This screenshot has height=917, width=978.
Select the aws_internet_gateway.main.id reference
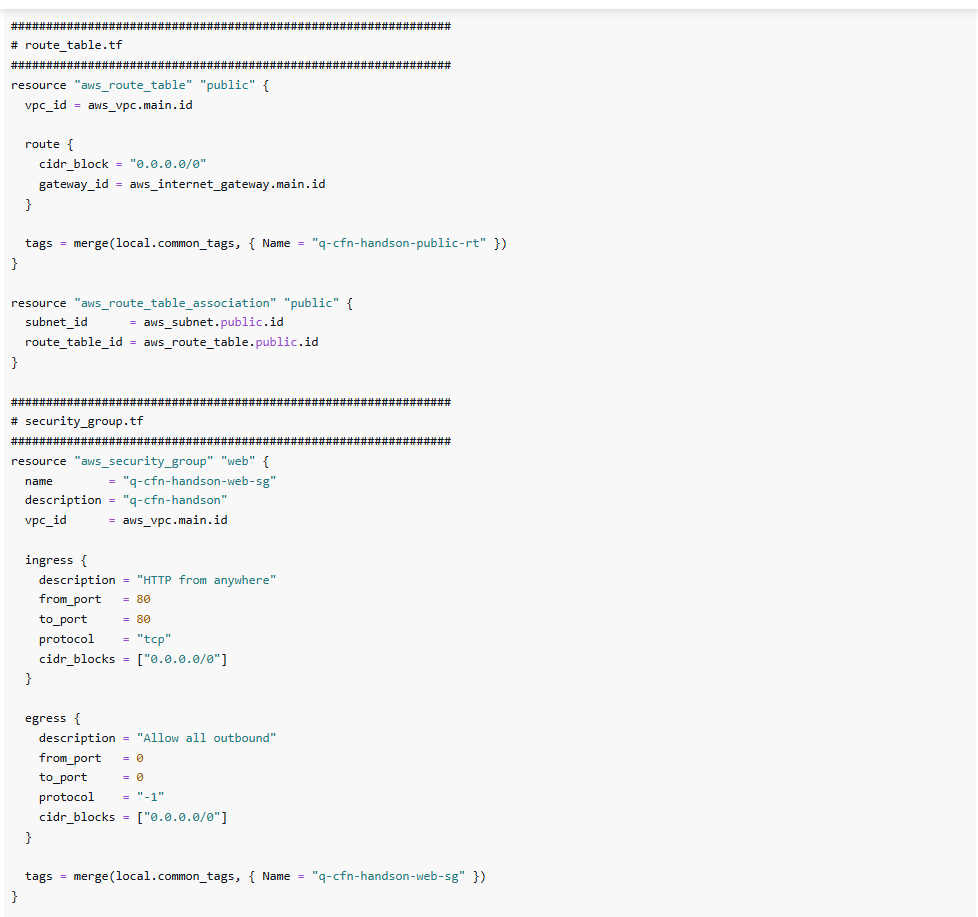click(228, 184)
